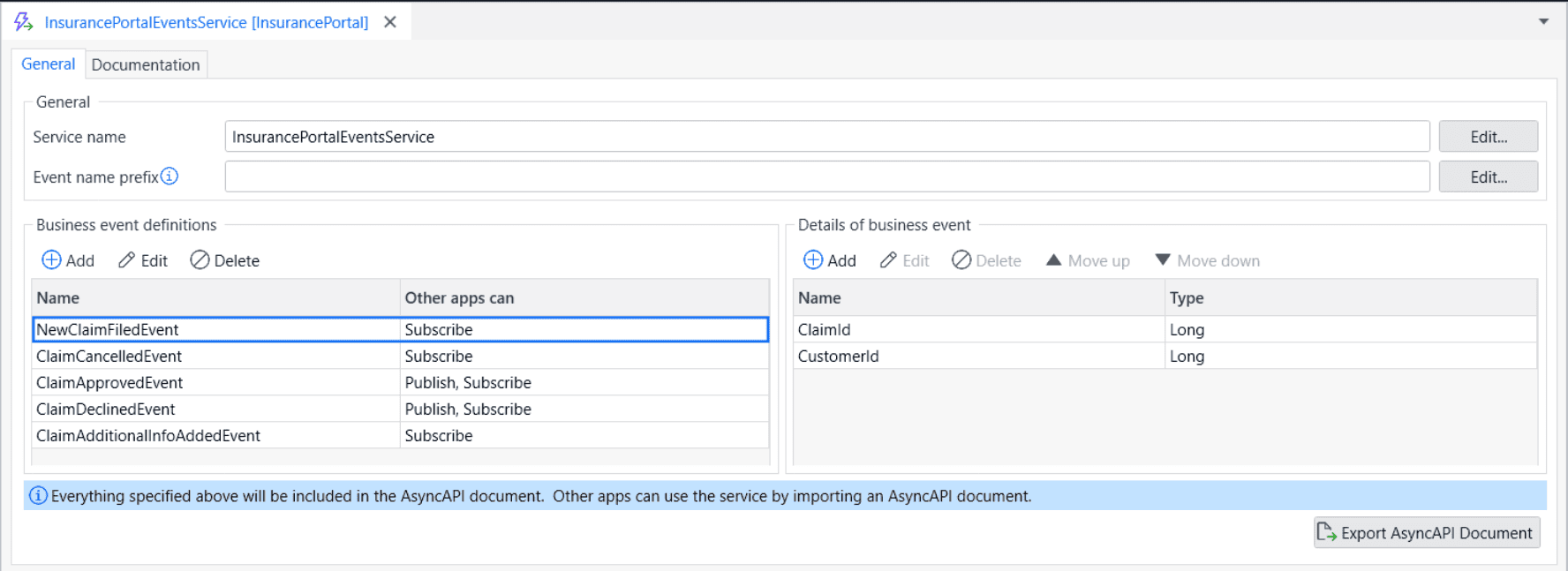Click the Move down arrow in details panel
1568x571 pixels.
coord(1163,260)
